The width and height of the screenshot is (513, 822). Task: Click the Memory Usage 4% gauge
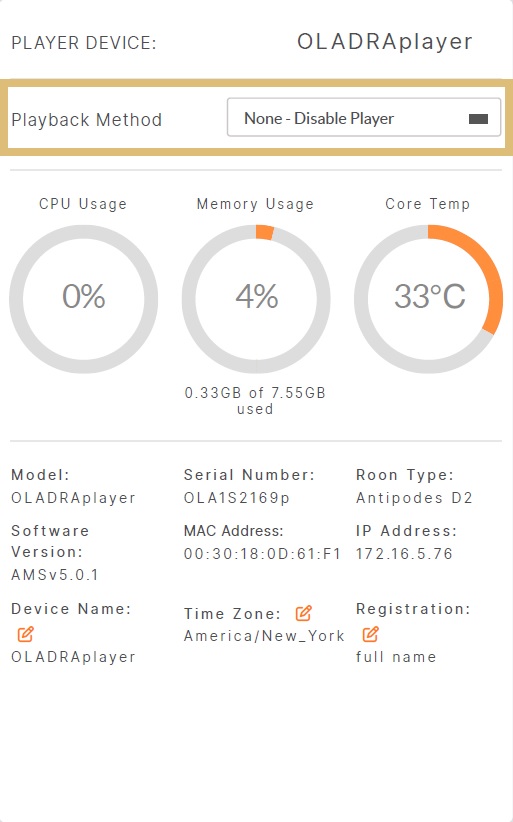pyautogui.click(x=256, y=299)
